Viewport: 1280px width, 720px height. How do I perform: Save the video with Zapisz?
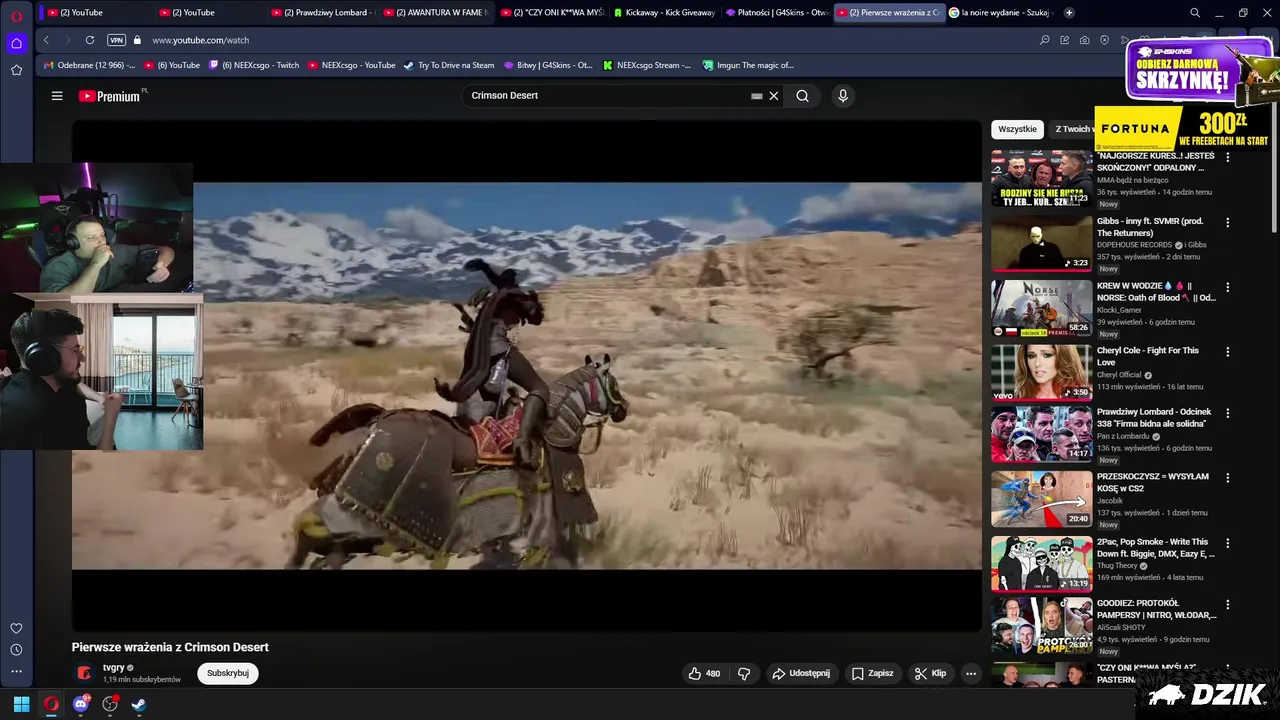point(872,673)
